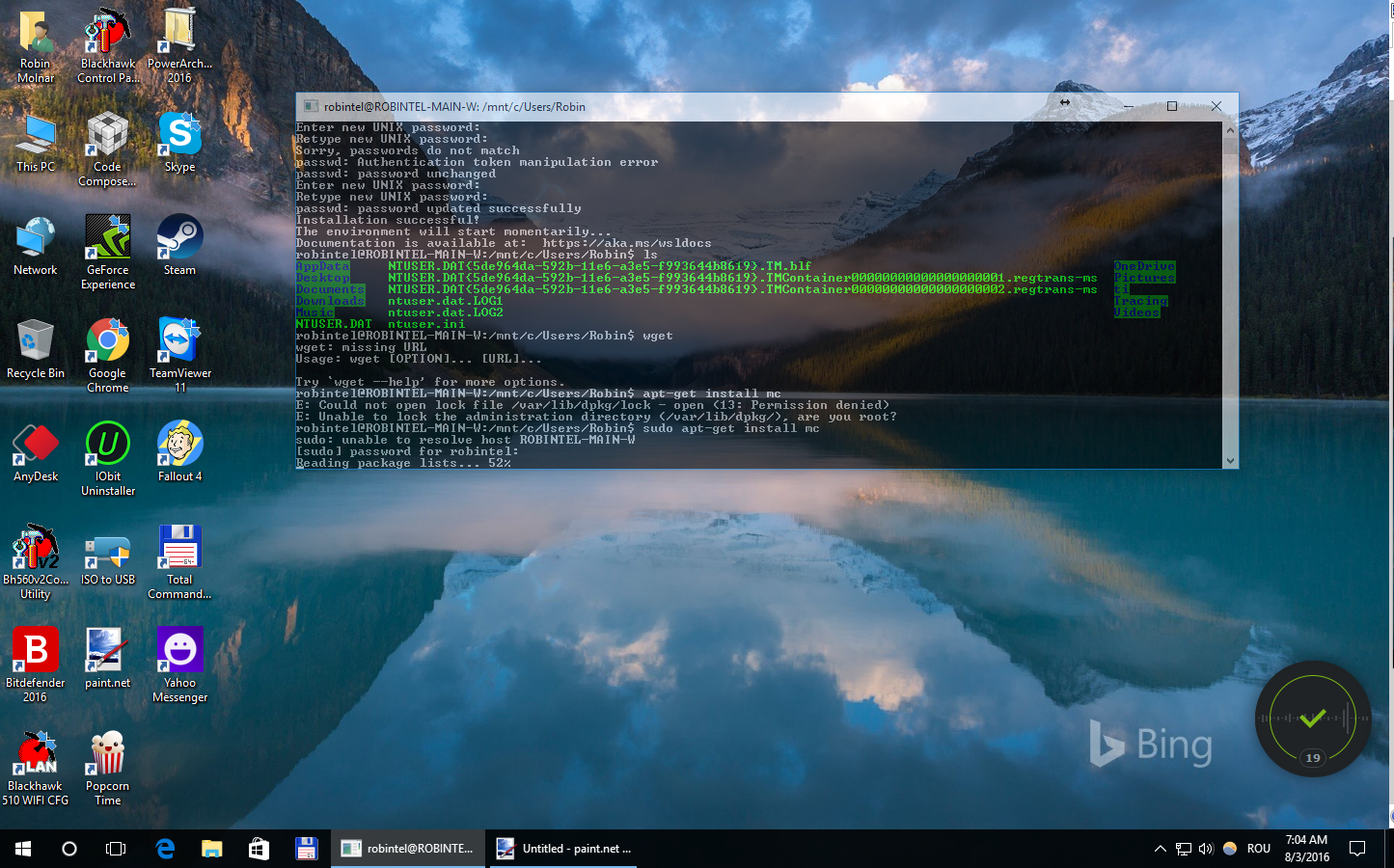Close the terminal window
The height and width of the screenshot is (868, 1394).
click(x=1216, y=106)
